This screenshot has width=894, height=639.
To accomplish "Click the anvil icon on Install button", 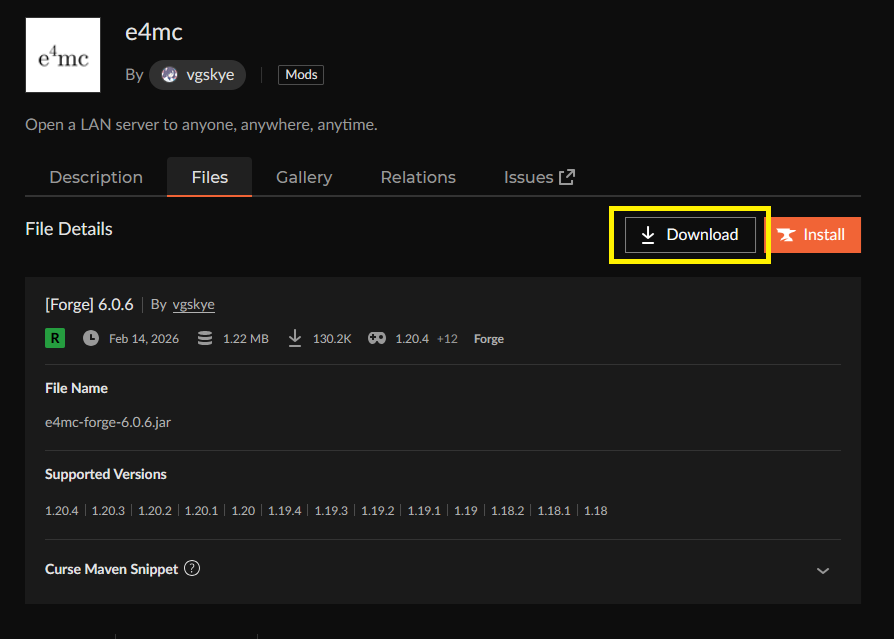I will click(x=787, y=235).
